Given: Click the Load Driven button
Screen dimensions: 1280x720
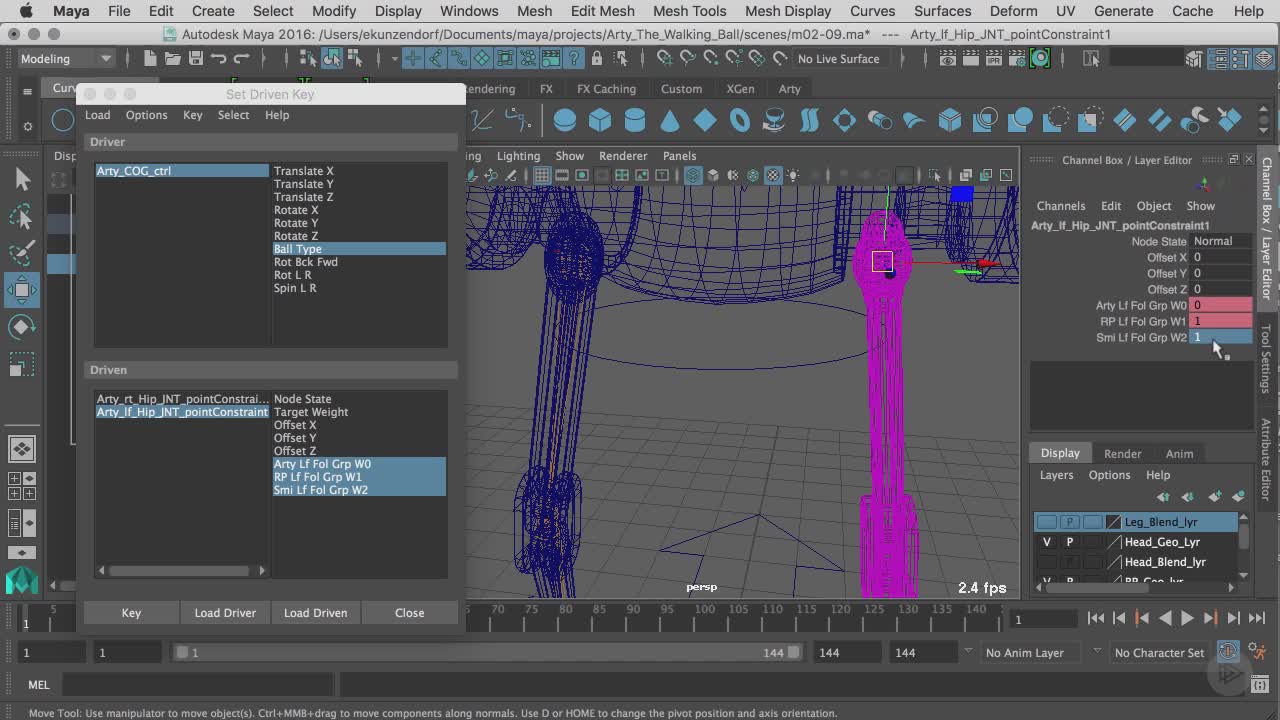Looking at the screenshot, I should coord(315,613).
